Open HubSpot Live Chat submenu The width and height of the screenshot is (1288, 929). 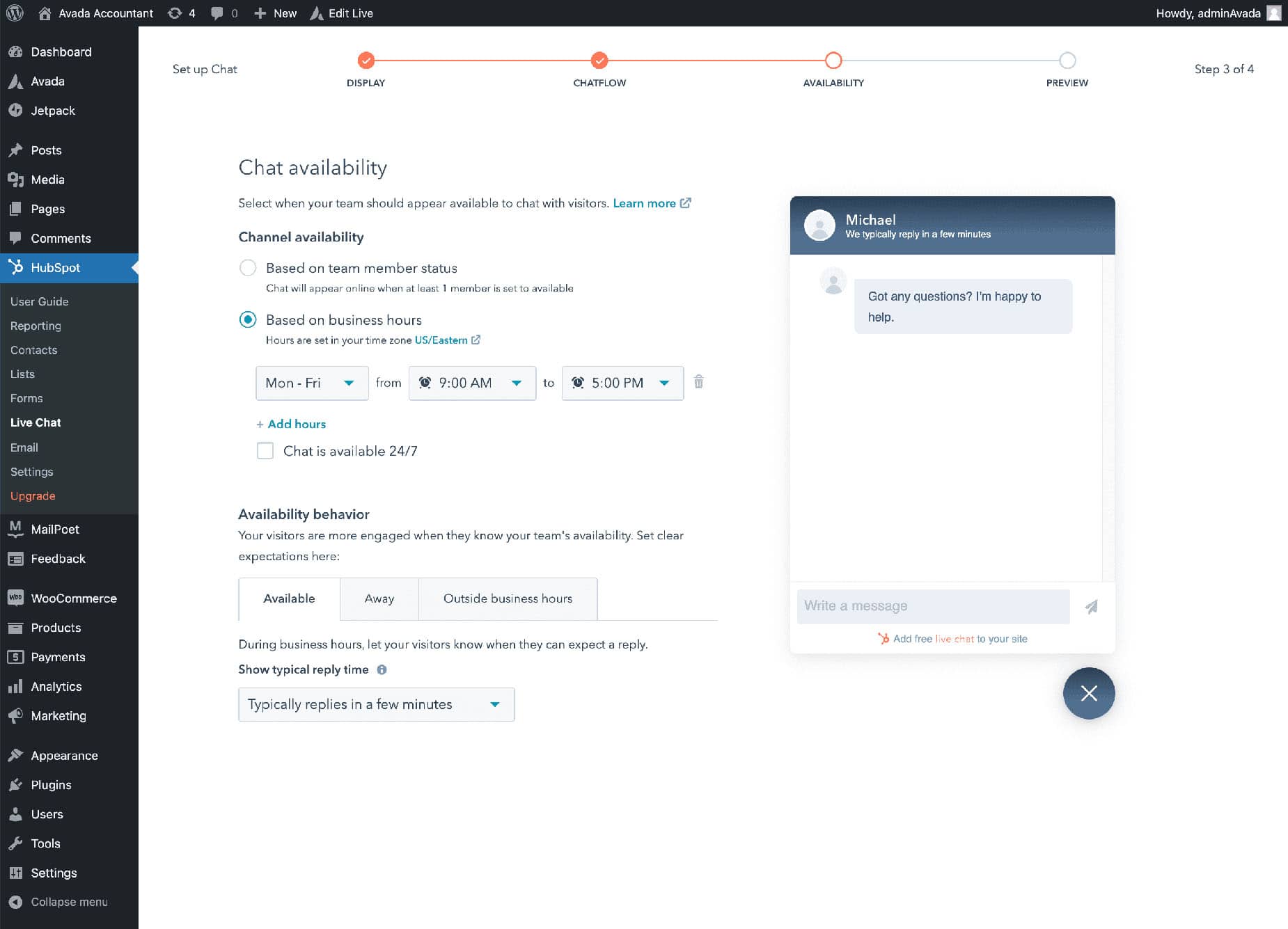(36, 422)
